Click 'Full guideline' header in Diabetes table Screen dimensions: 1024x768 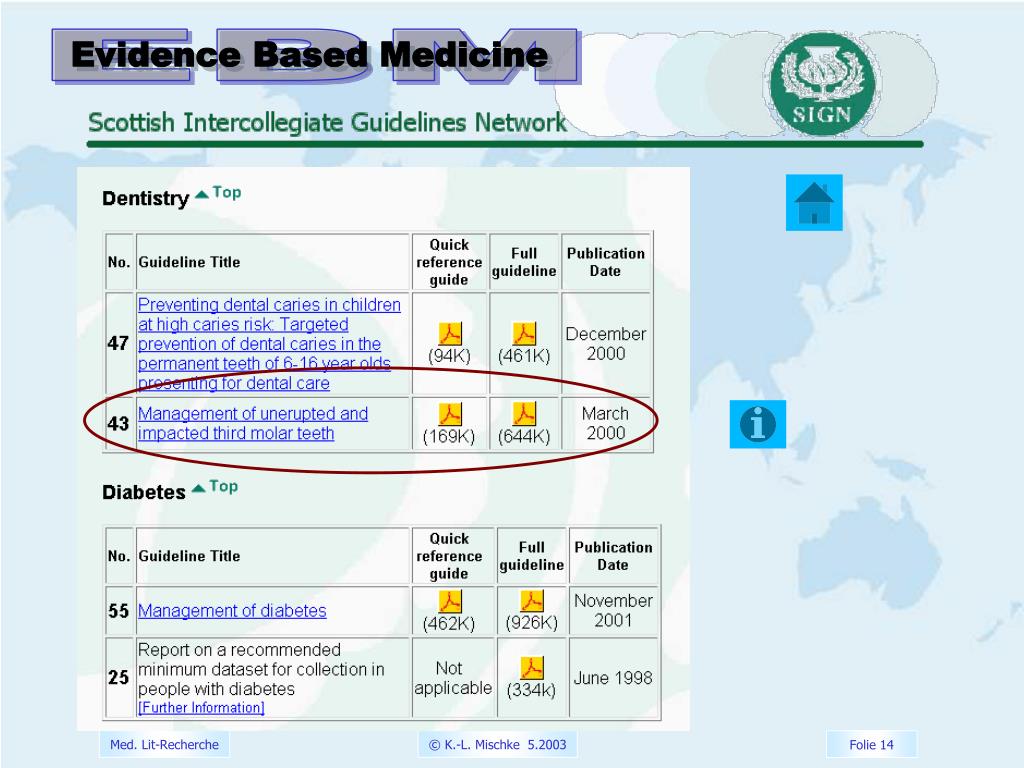[532, 556]
